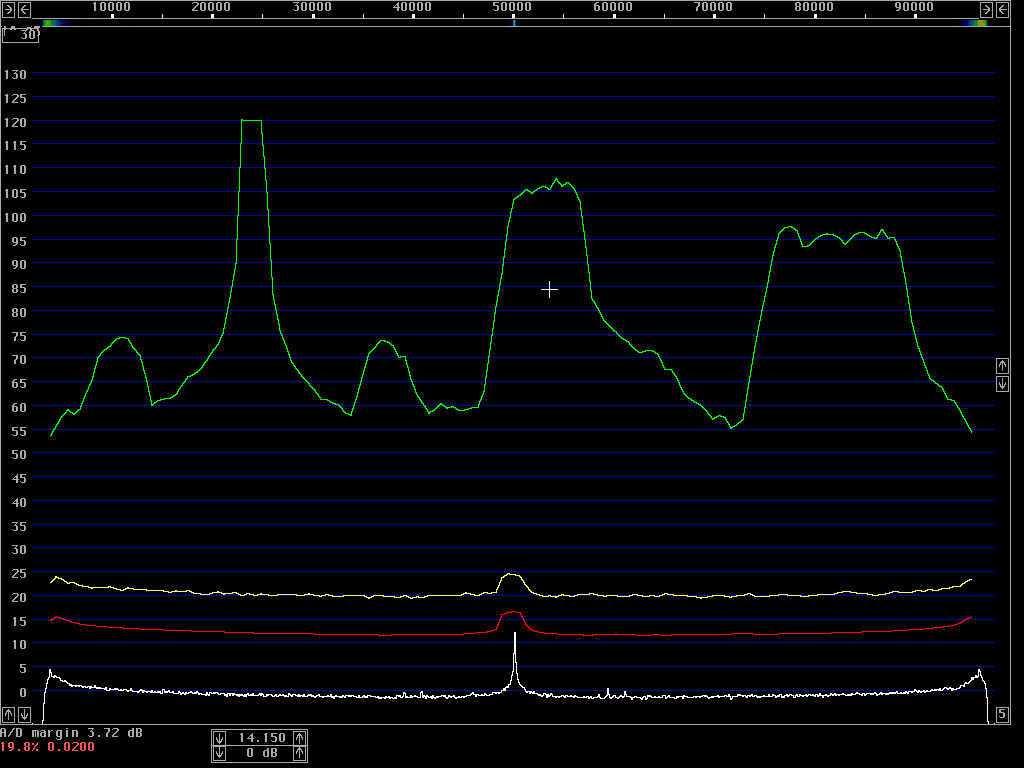The image size is (1024, 768).
Task: Click the red 19.8% 0.0200 status text
Action: (47, 747)
